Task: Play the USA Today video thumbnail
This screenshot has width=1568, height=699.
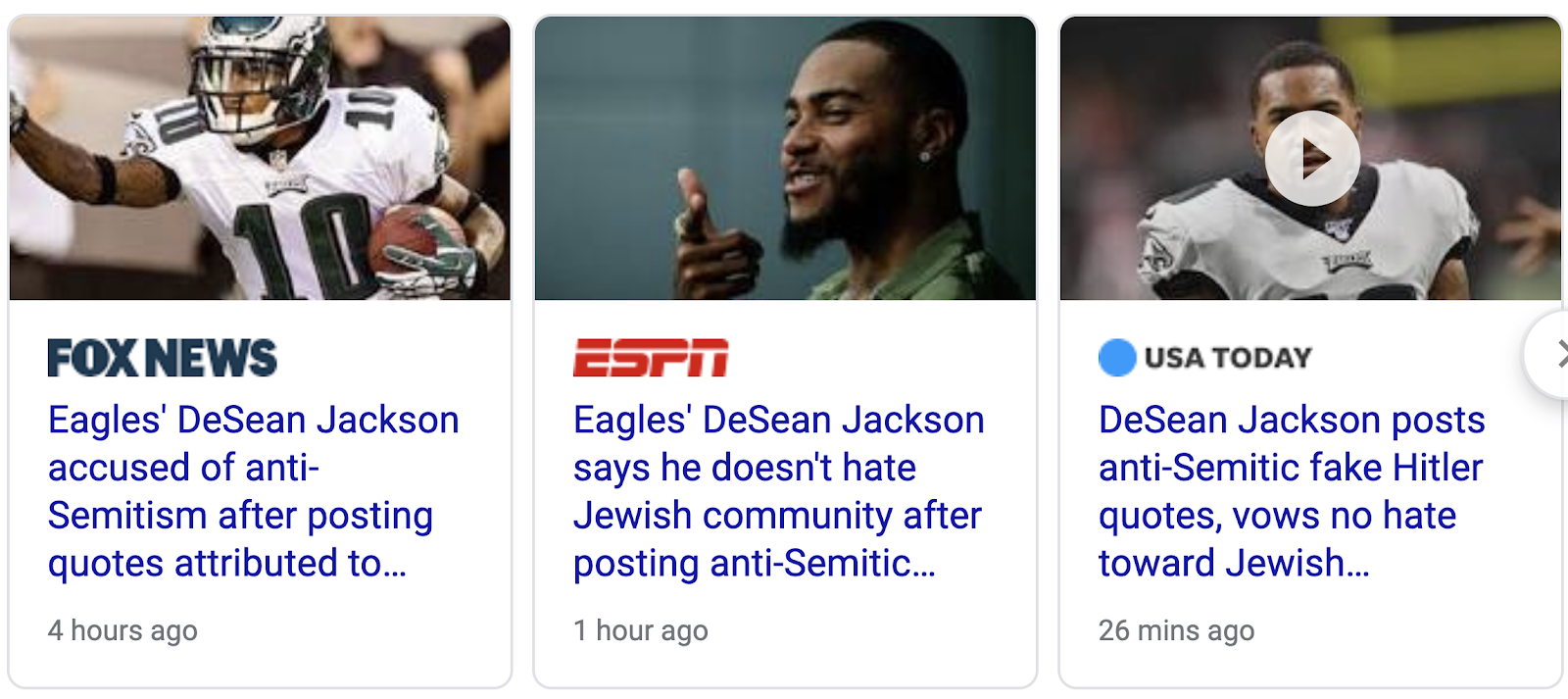Action: click(1311, 158)
